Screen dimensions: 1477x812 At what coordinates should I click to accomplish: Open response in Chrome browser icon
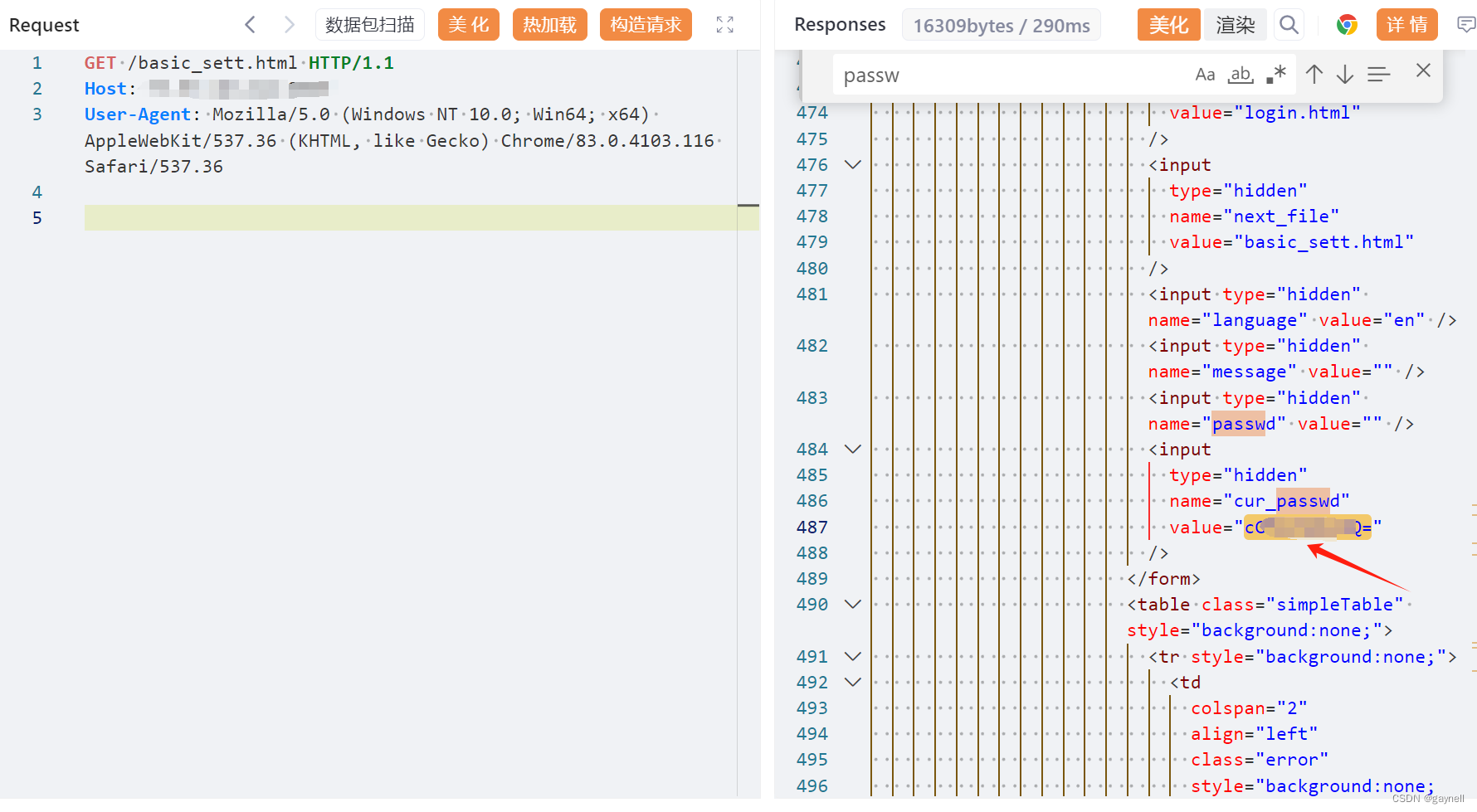click(1347, 25)
